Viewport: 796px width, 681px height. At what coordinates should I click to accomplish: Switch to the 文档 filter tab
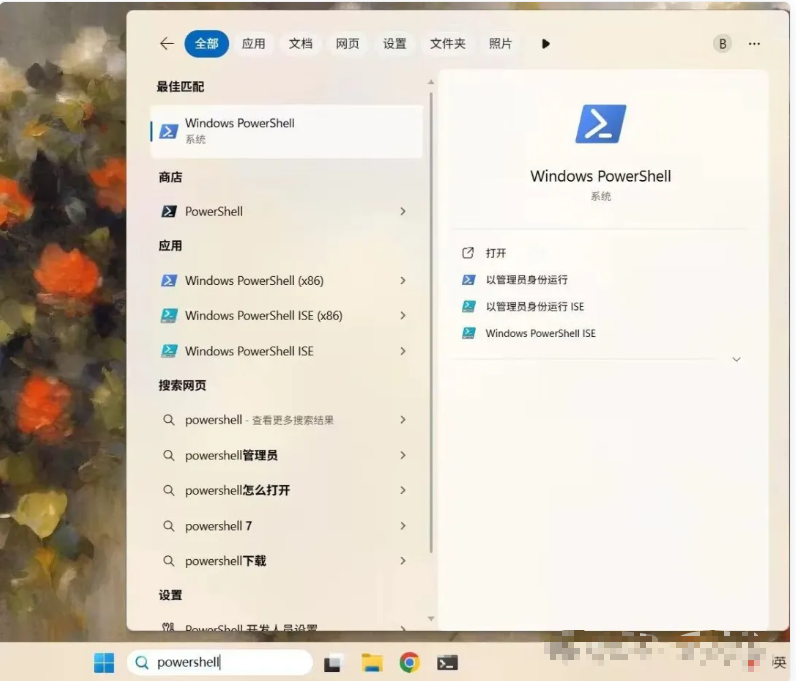coord(301,44)
